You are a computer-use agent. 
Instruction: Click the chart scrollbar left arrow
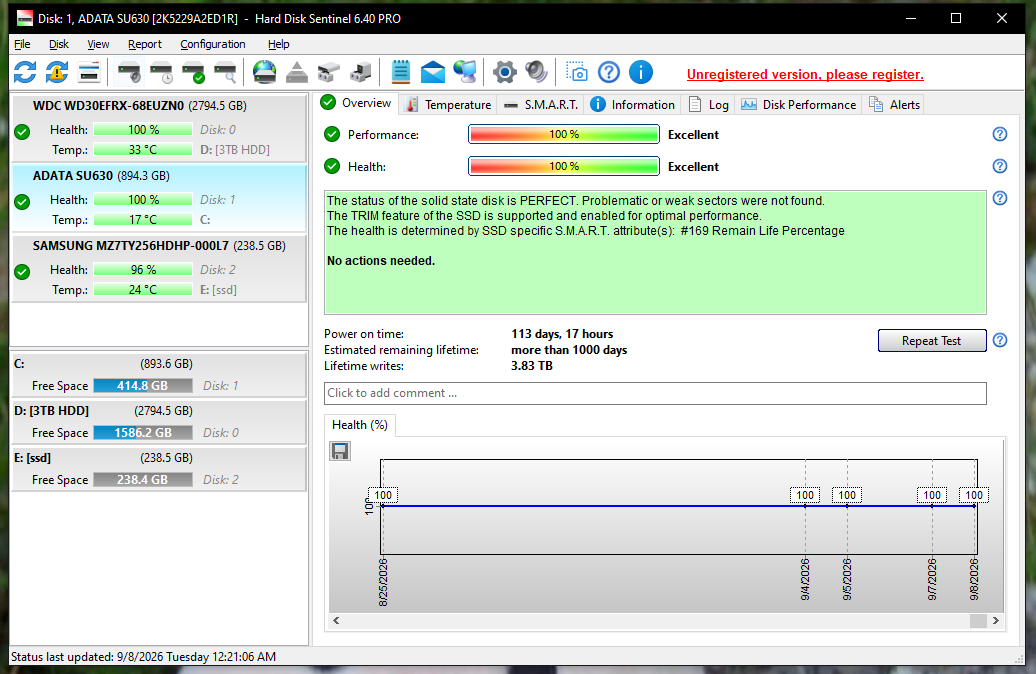coord(336,620)
